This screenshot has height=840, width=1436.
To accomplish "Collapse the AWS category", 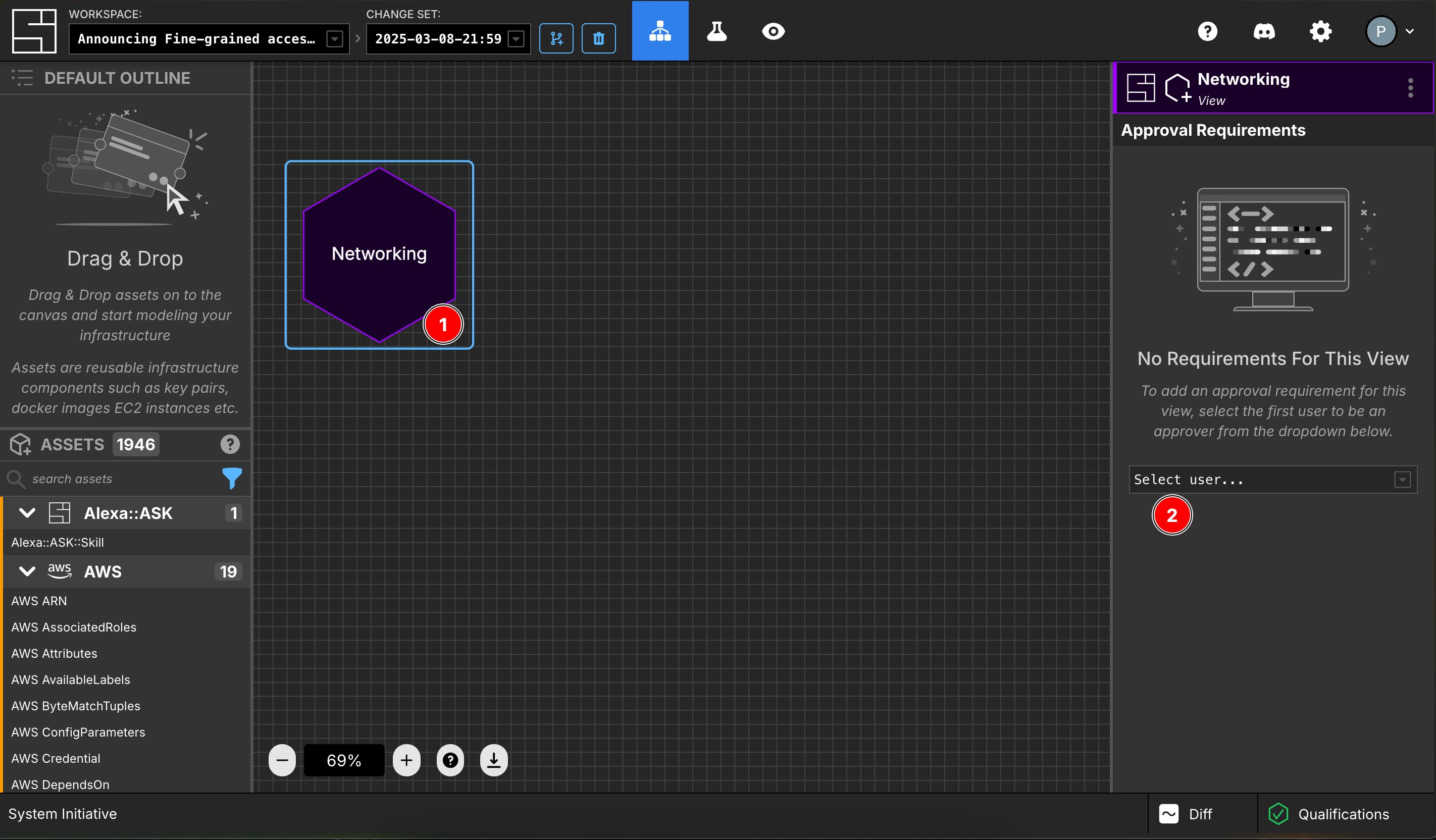I will pyautogui.click(x=27, y=571).
